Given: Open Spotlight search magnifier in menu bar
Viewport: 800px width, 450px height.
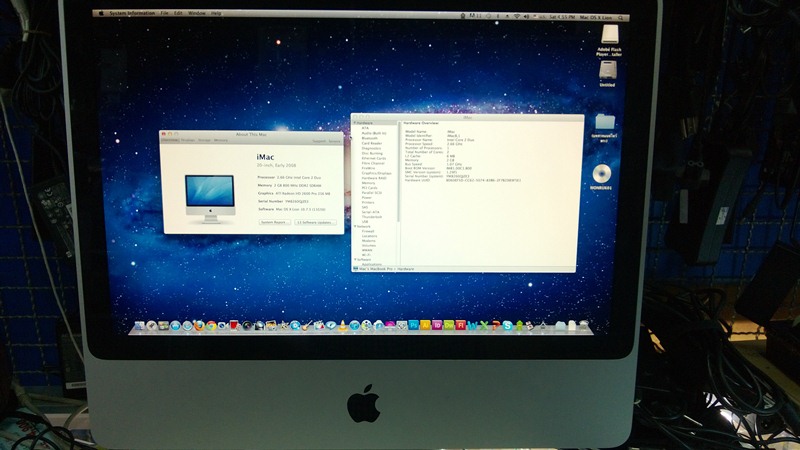Looking at the screenshot, I should 620,18.
